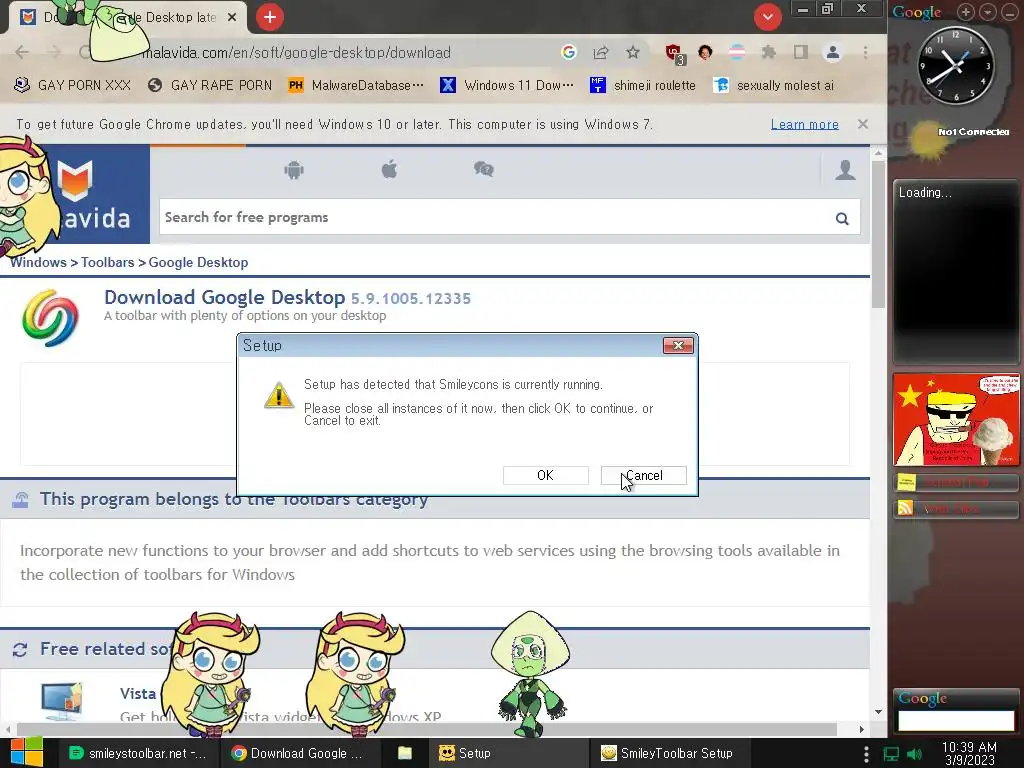Click the page vertical scrollbar
This screenshot has height=768, width=1024.
(878, 235)
